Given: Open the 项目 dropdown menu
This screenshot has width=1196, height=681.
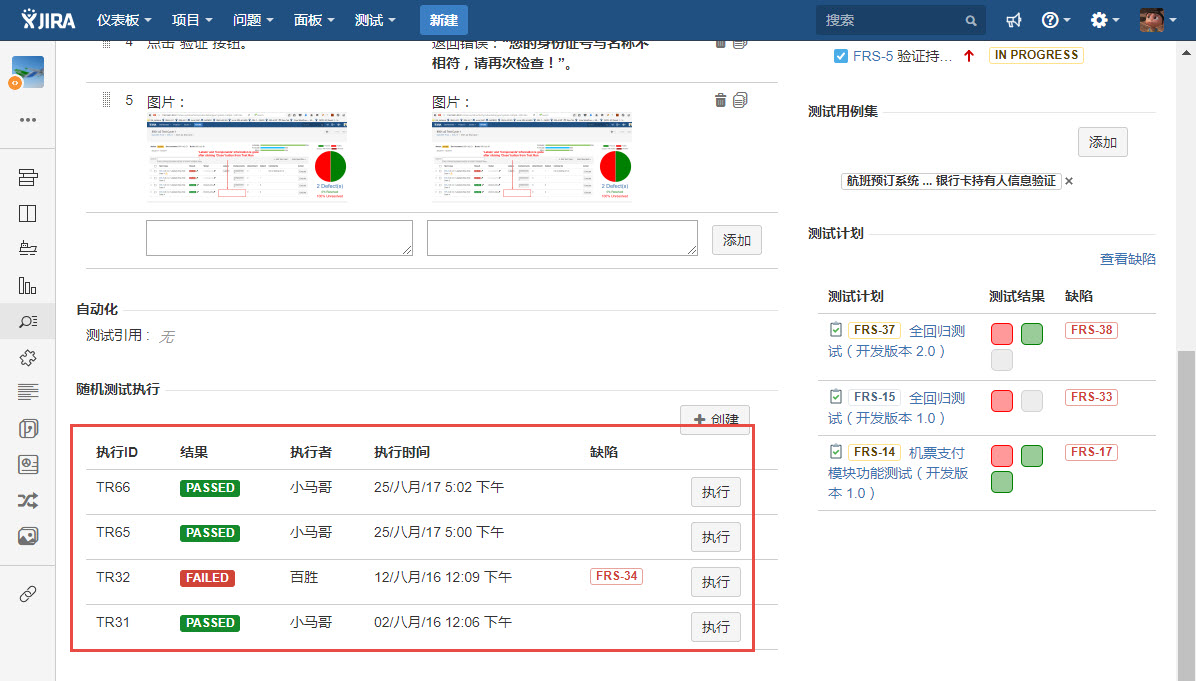Looking at the screenshot, I should tap(191, 21).
